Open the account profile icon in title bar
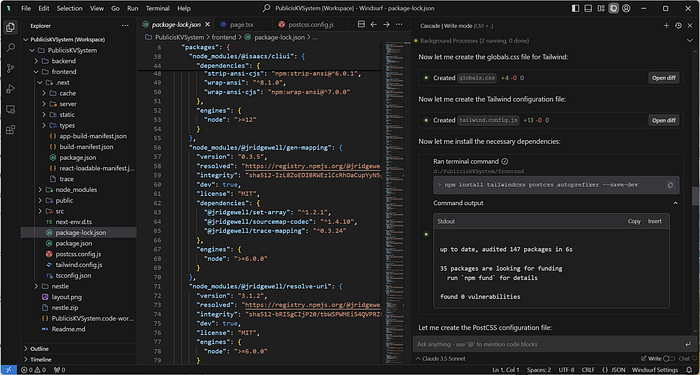 point(626,8)
